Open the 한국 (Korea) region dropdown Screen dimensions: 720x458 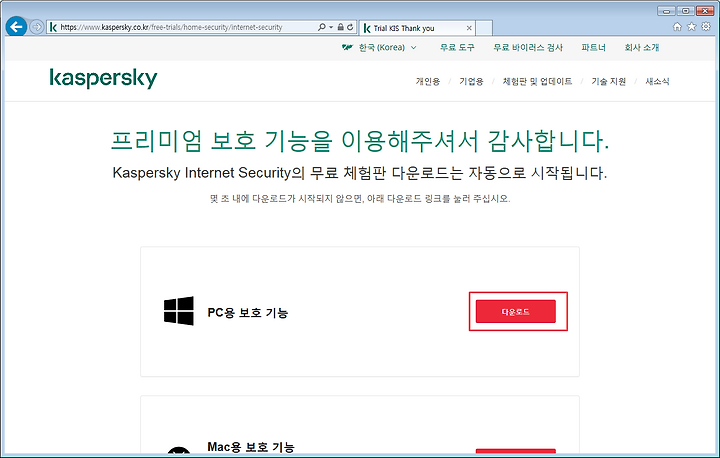click(x=388, y=47)
